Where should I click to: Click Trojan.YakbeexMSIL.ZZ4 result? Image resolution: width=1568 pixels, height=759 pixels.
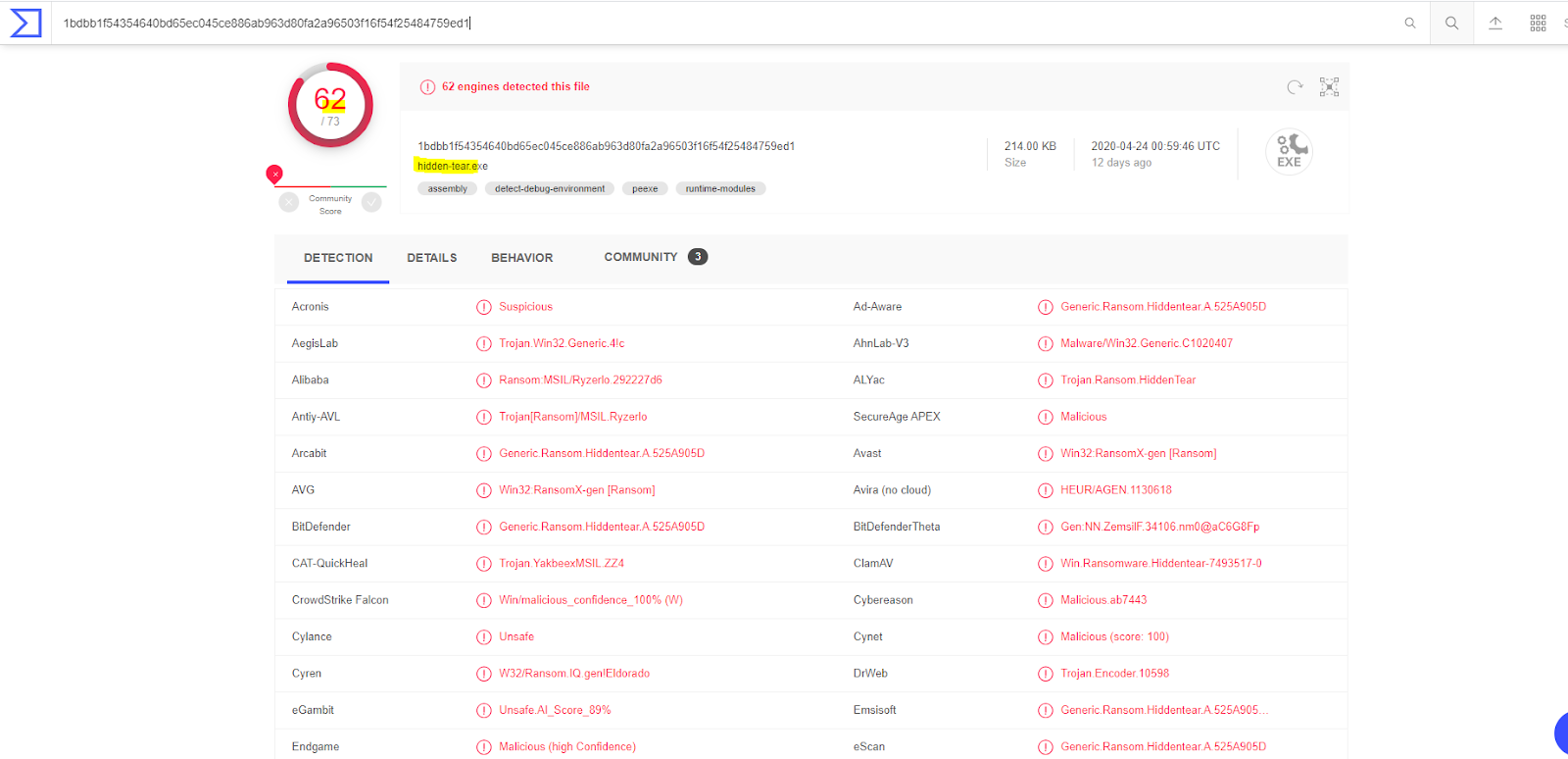(562, 563)
